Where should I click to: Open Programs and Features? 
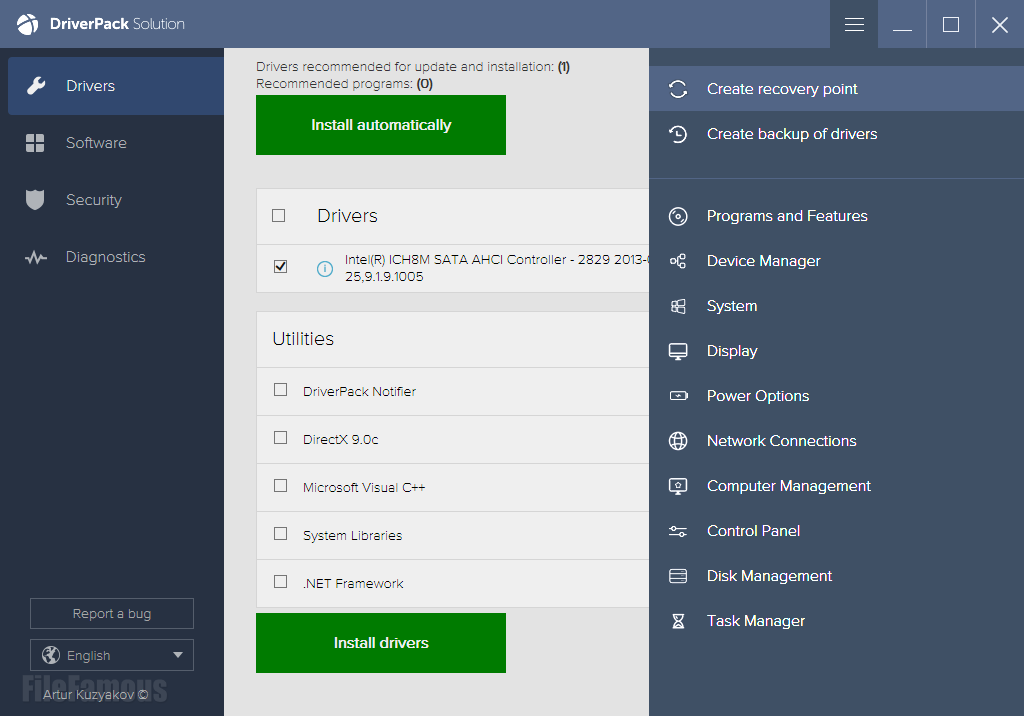click(x=837, y=216)
